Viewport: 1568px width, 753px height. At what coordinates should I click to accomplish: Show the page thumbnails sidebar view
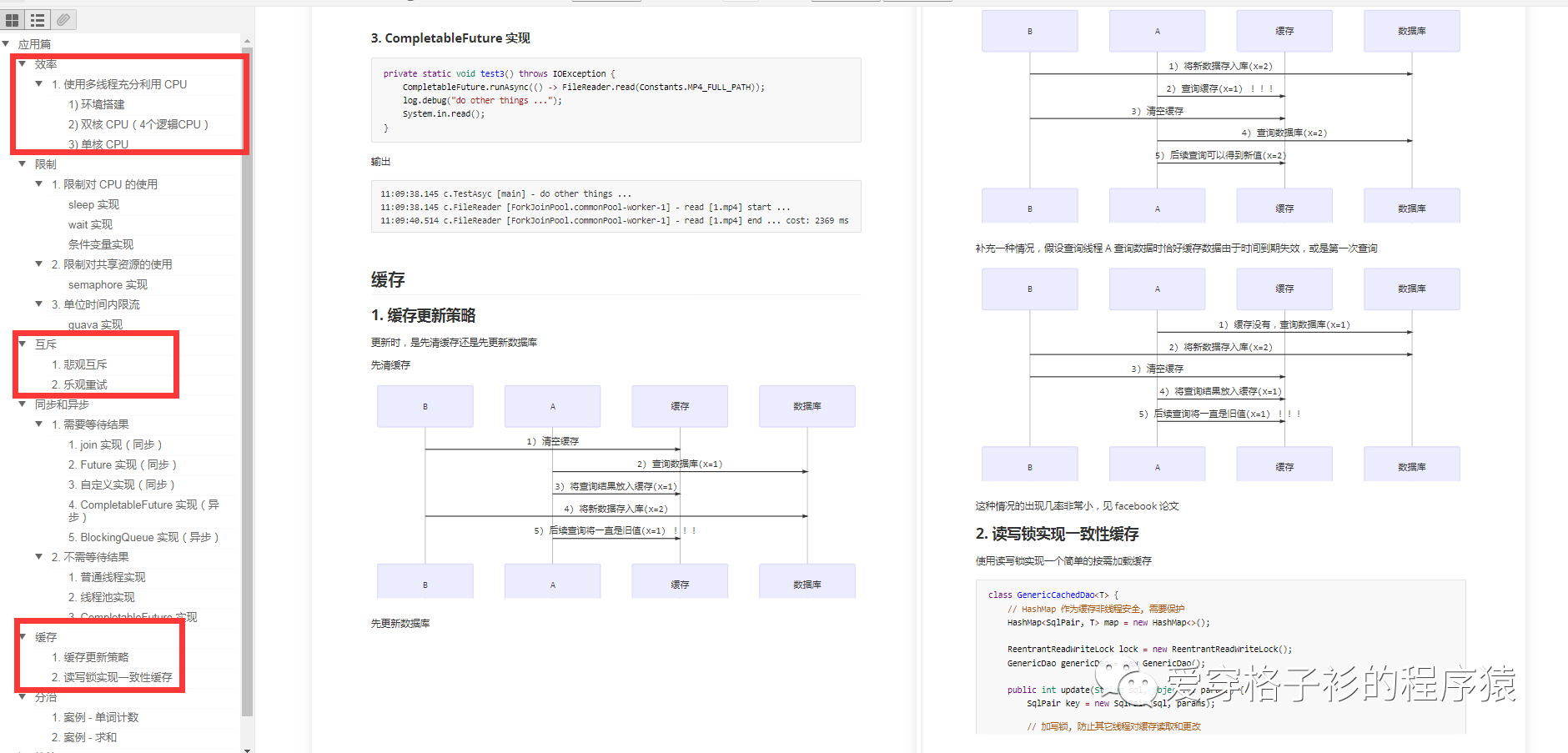(x=13, y=20)
